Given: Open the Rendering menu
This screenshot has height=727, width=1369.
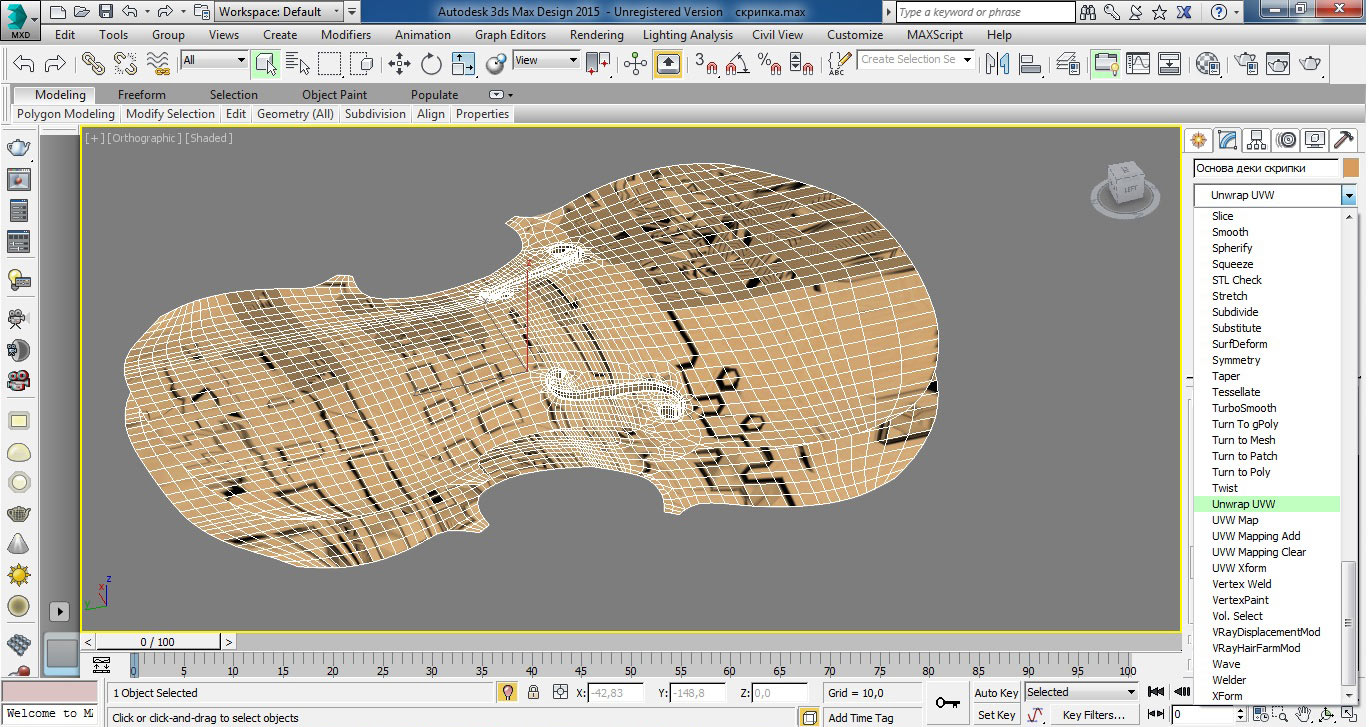Looking at the screenshot, I should 596,34.
